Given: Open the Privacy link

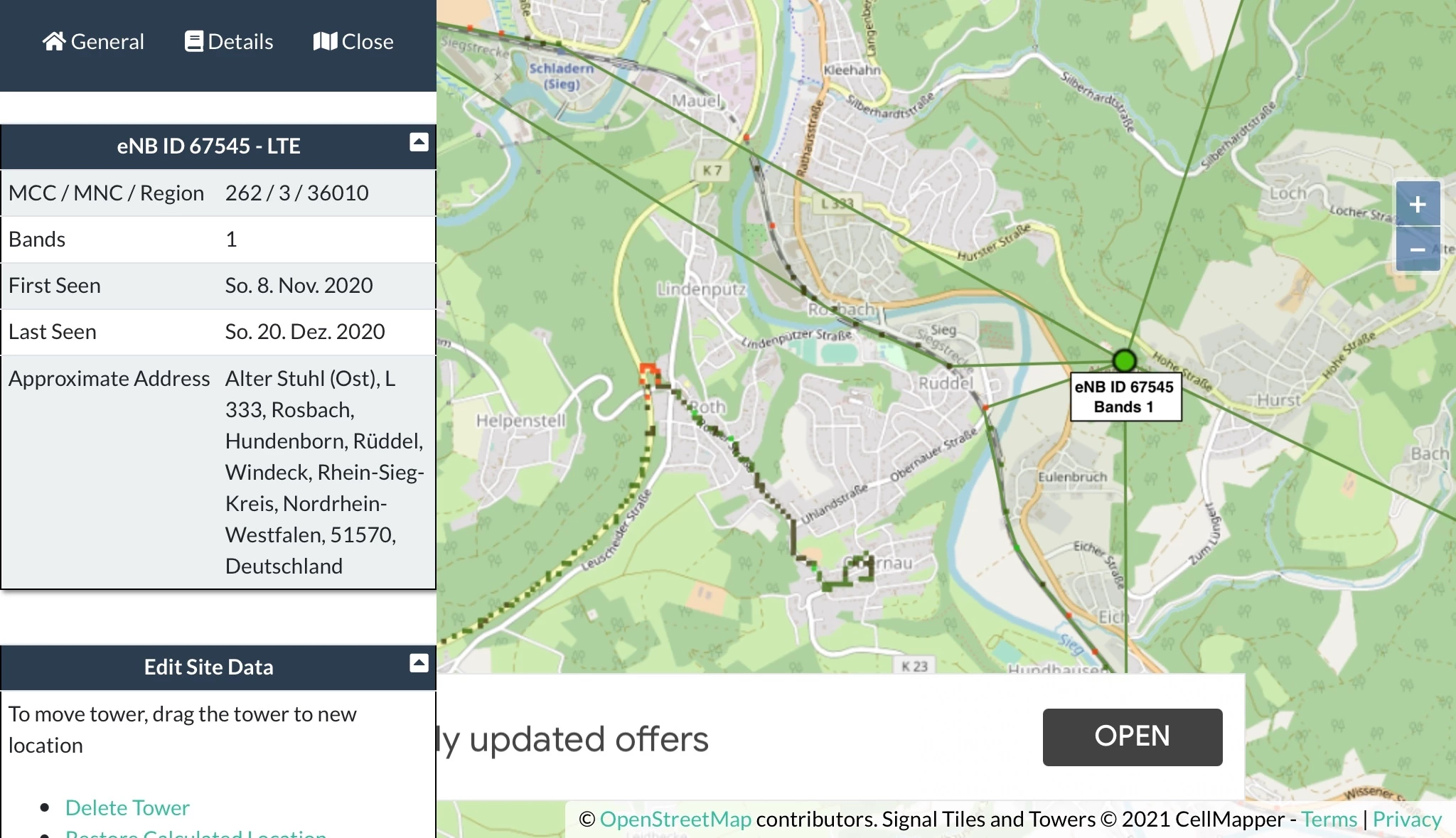Looking at the screenshot, I should click(x=1406, y=820).
